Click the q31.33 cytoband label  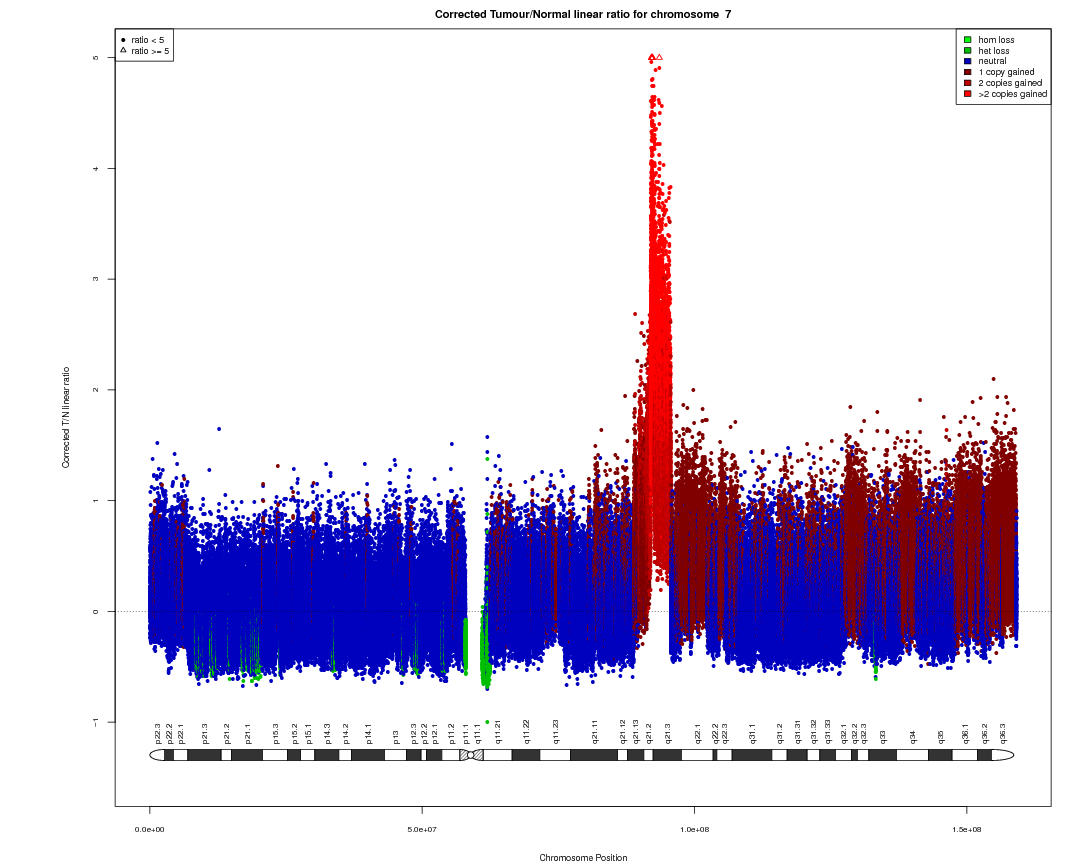827,732
